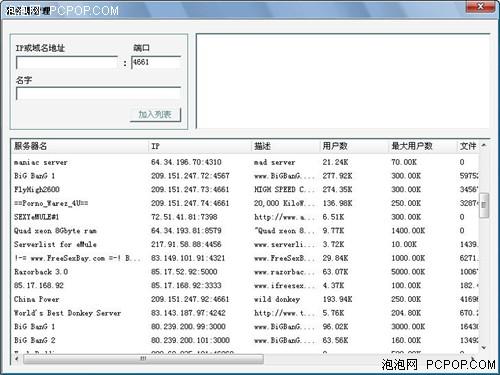Click max users value 5000.00K
This screenshot has height=375, width=500.
pyautogui.click(x=408, y=272)
